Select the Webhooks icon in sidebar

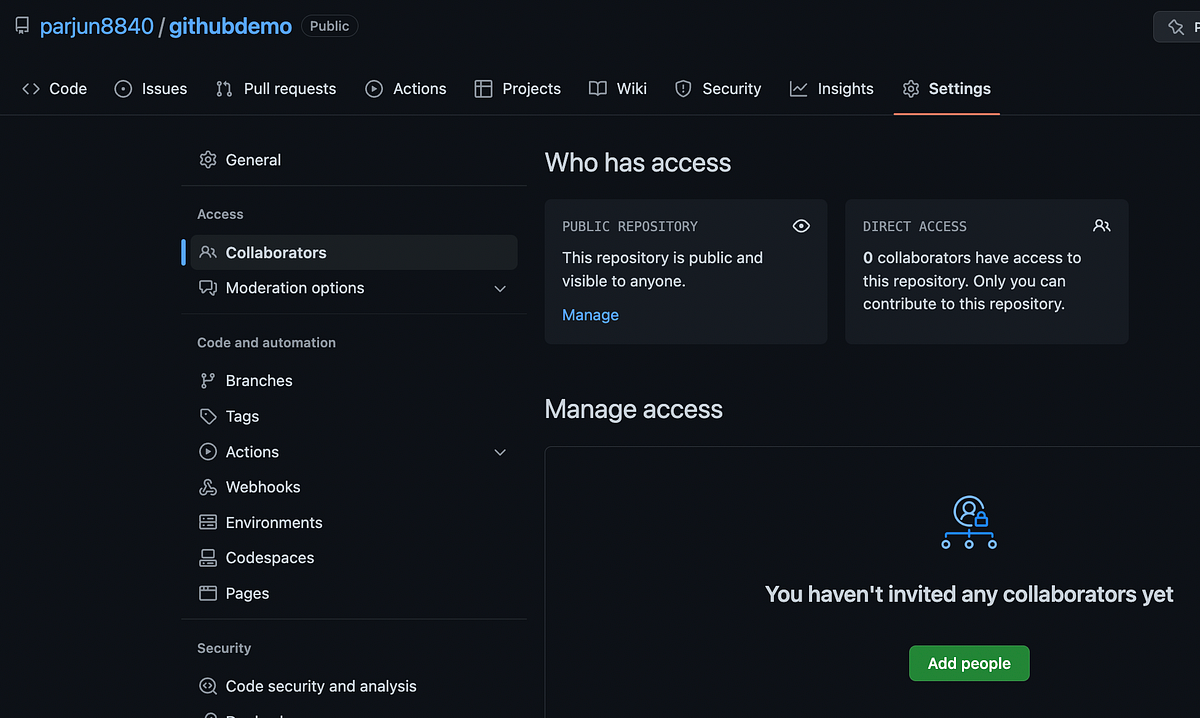tap(208, 487)
